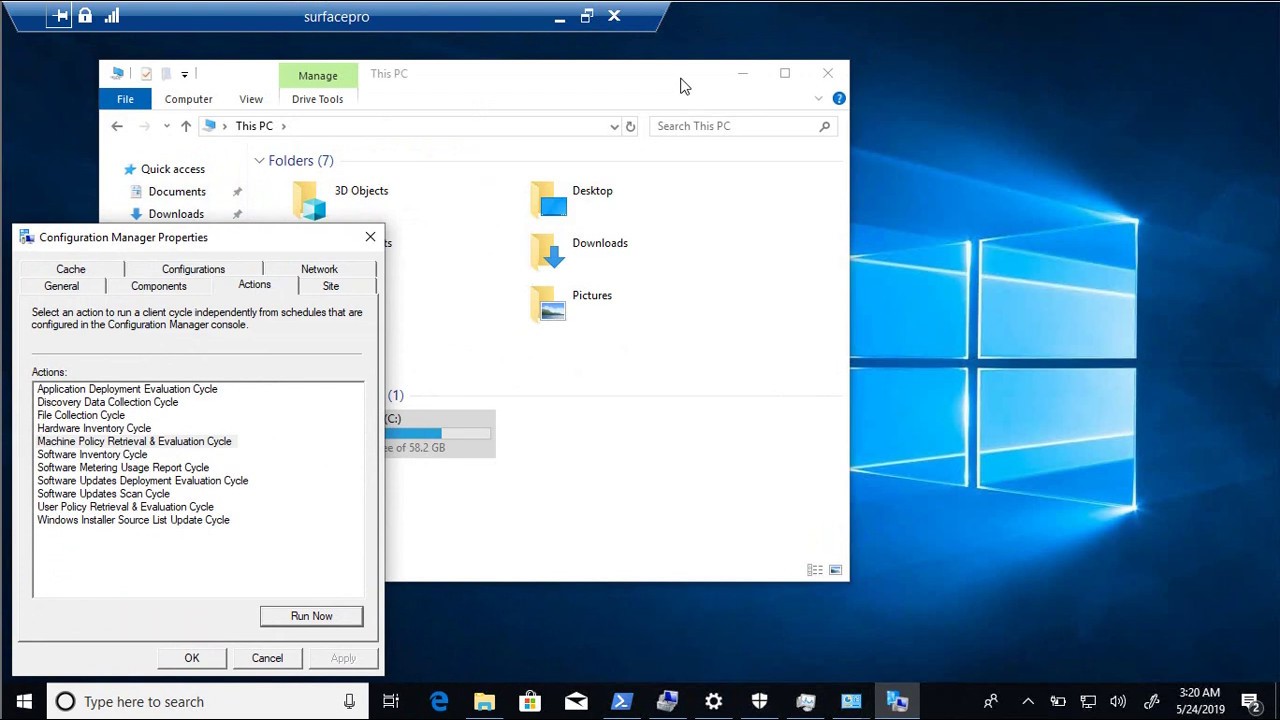Viewport: 1280px width, 720px height.
Task: Switch to details view icon in status bar
Action: (x=815, y=570)
